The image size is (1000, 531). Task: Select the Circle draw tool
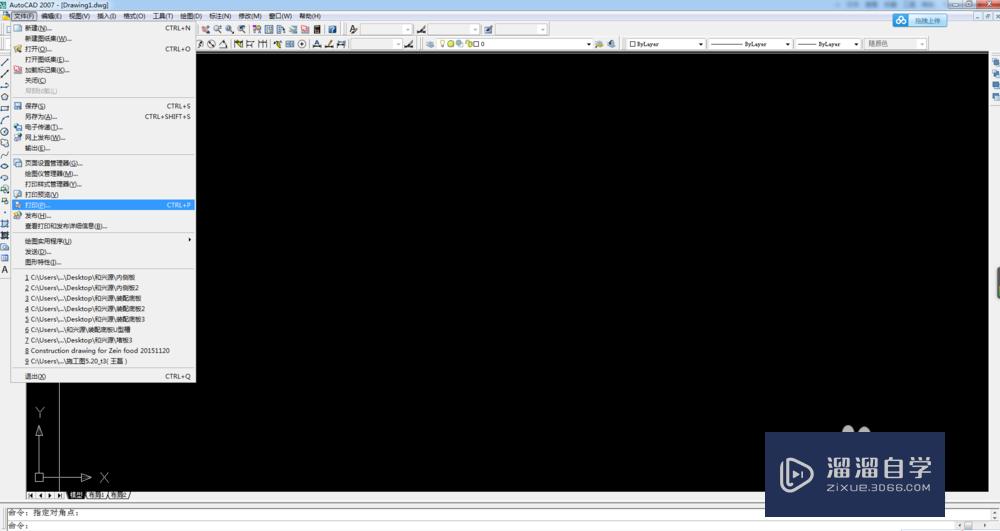point(4,131)
